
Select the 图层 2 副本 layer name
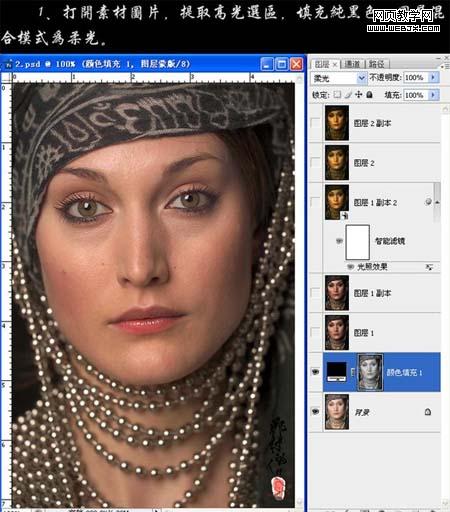[x=372, y=123]
